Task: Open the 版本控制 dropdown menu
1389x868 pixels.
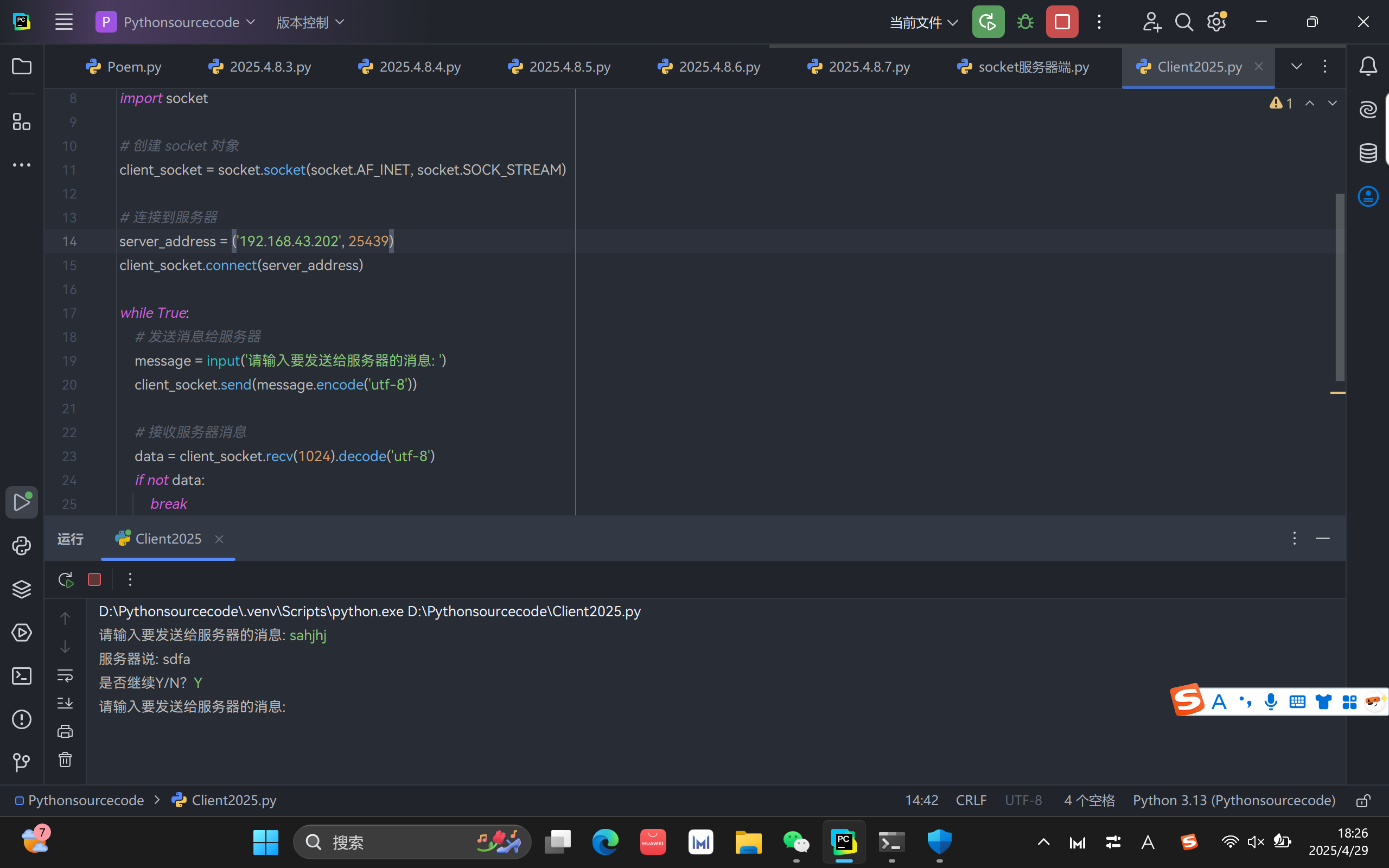Action: point(310,22)
